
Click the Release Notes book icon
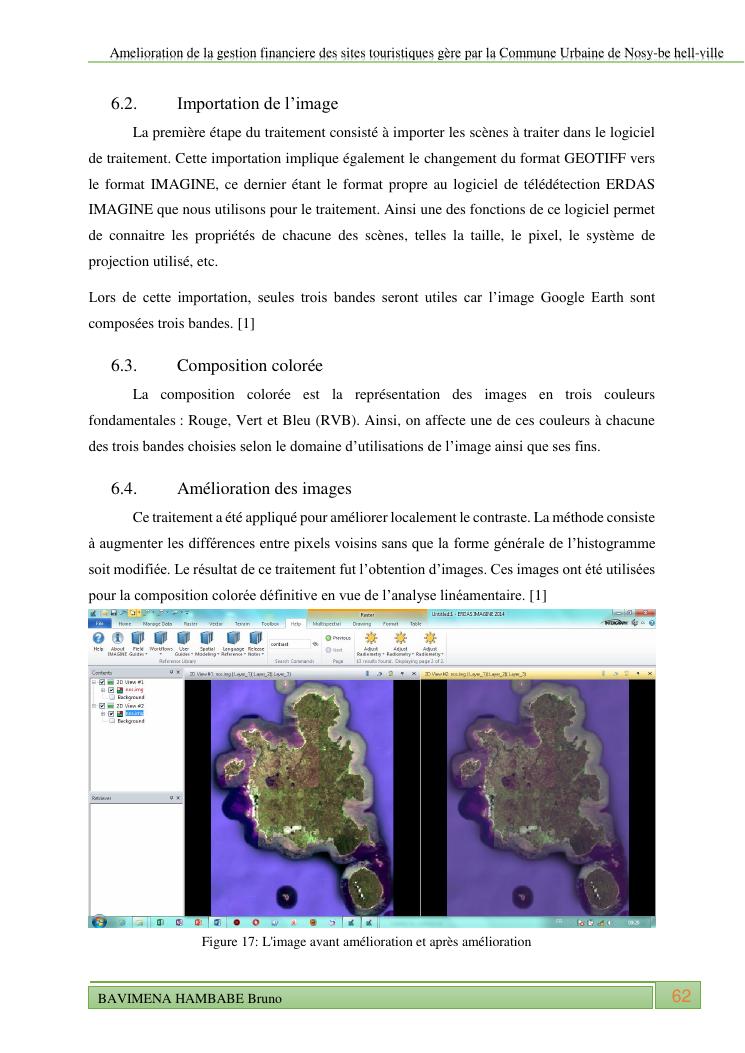(255, 637)
